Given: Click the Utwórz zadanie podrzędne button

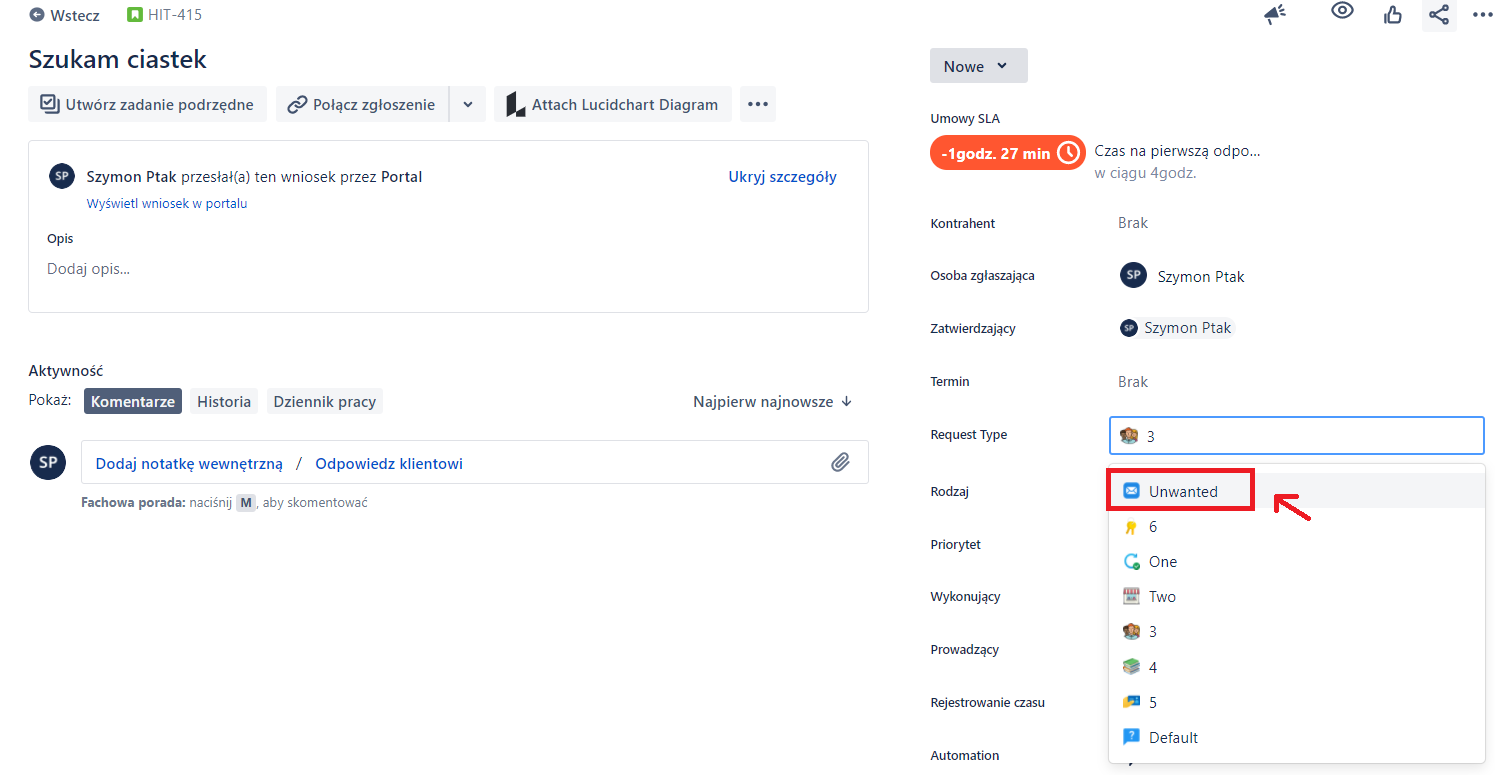Looking at the screenshot, I should tap(147, 104).
